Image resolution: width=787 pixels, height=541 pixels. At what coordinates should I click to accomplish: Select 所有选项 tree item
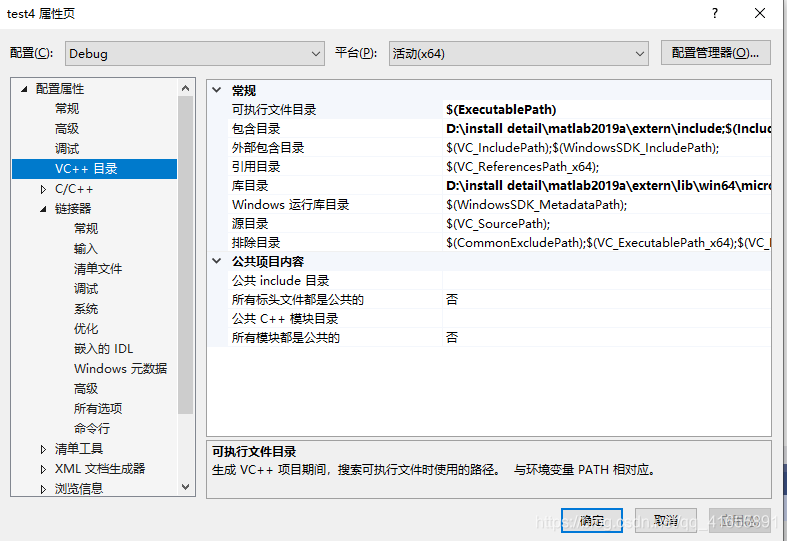[98, 409]
